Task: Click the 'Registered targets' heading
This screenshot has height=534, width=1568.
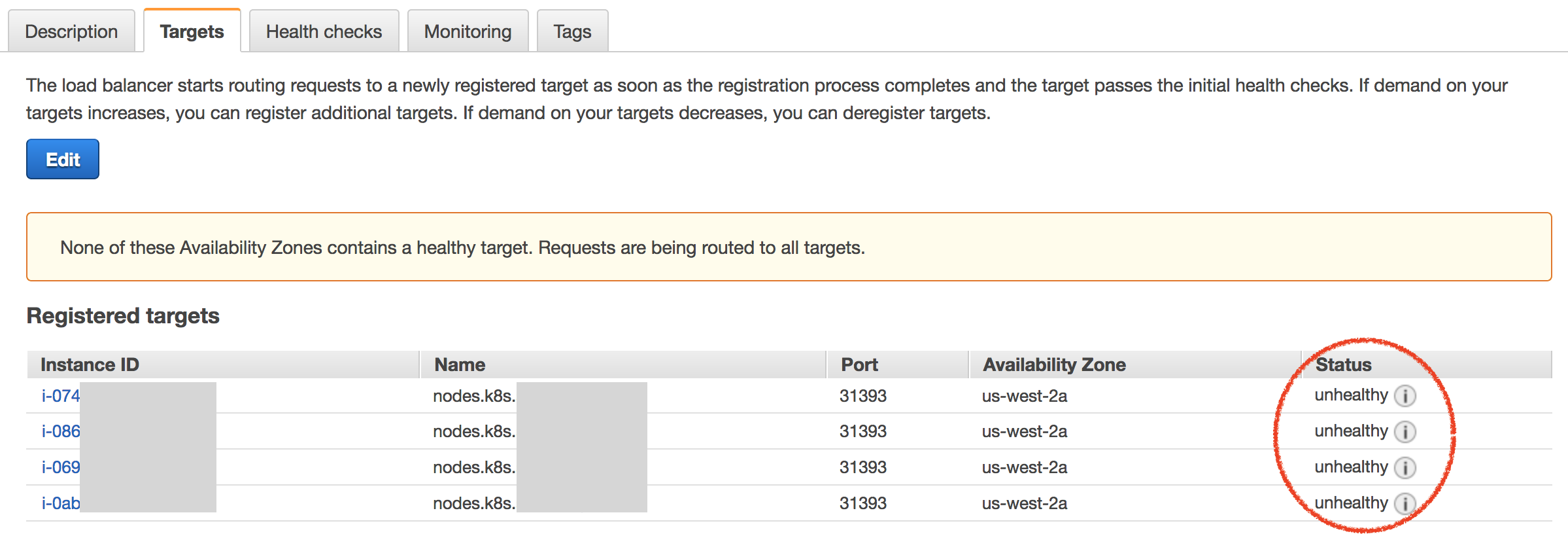Action: tap(123, 316)
